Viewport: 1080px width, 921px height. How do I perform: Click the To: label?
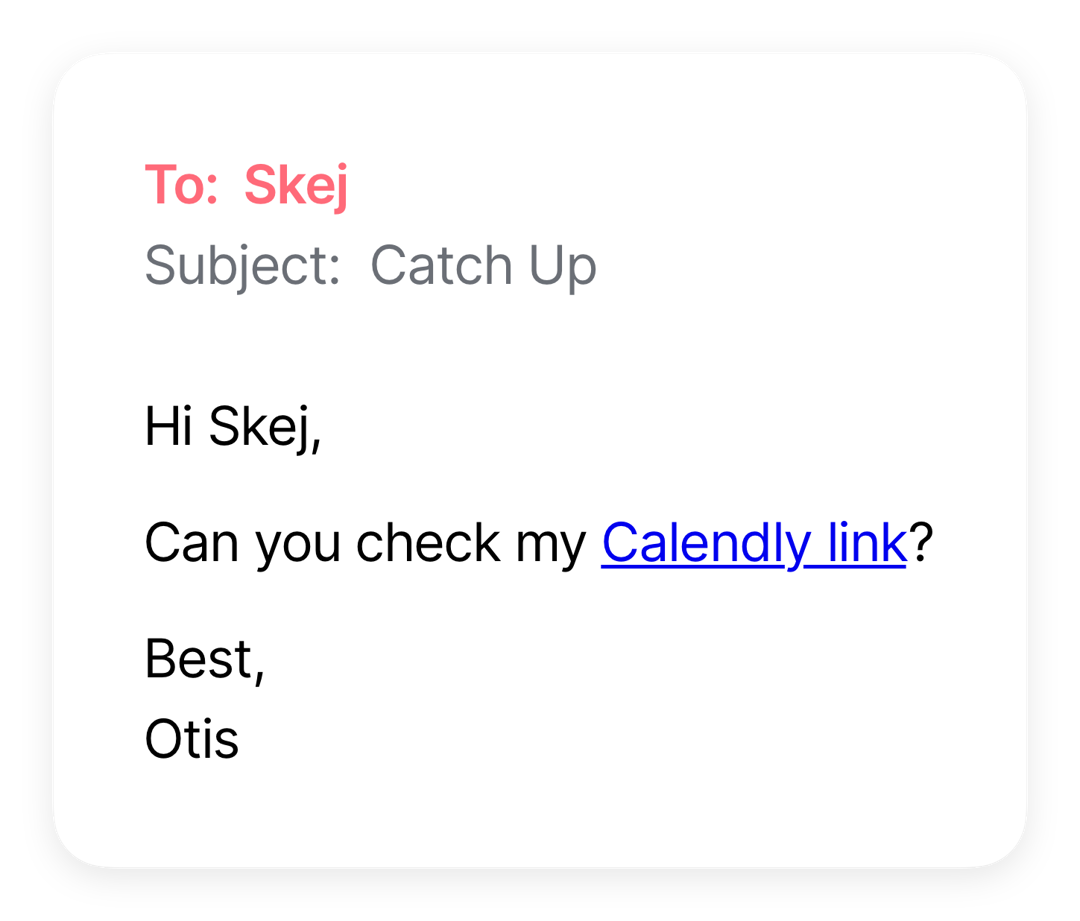pos(182,185)
